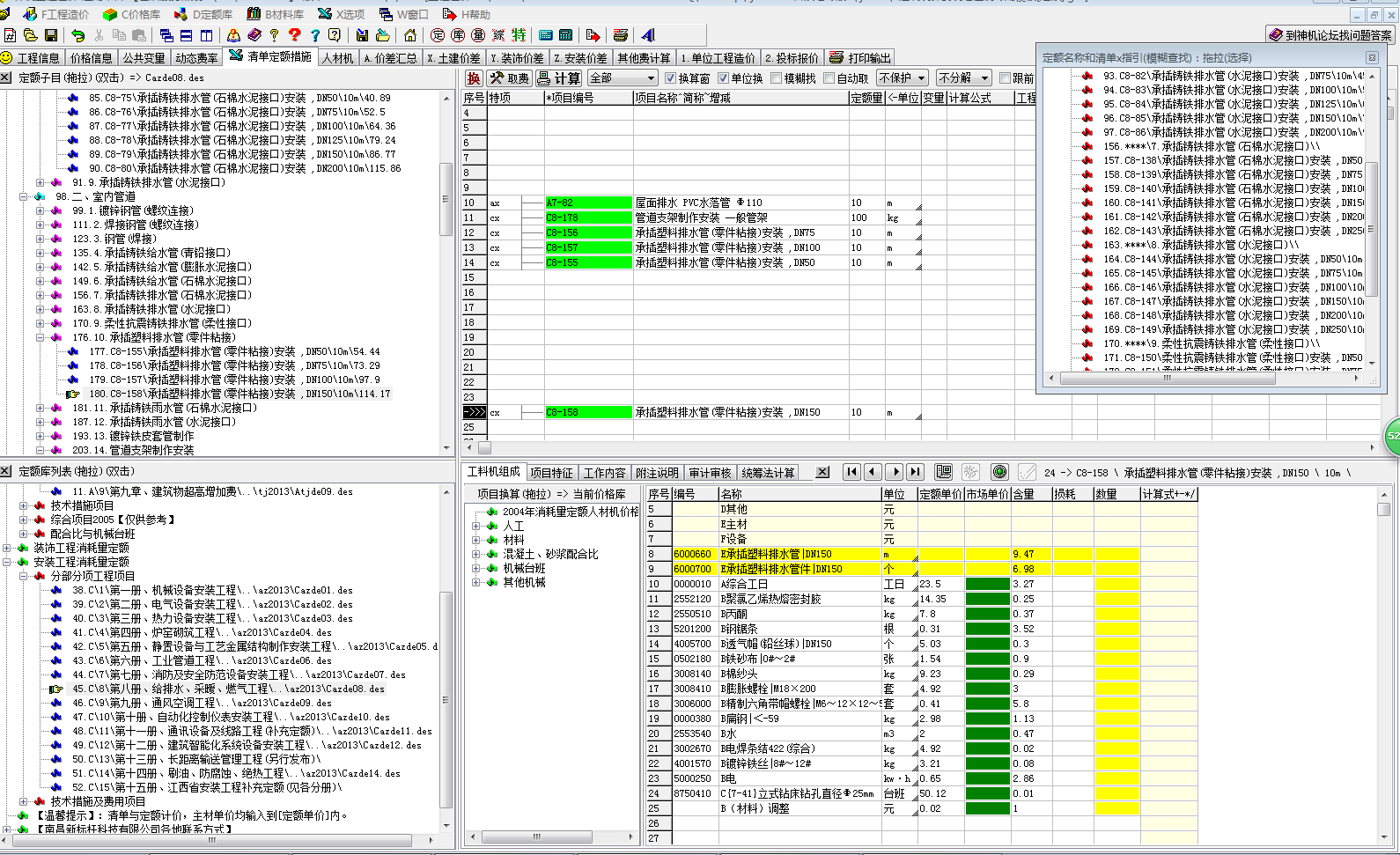Image resolution: width=1400 pixels, height=855 pixels.
Task: Click the red 换 icon button
Action: [474, 78]
